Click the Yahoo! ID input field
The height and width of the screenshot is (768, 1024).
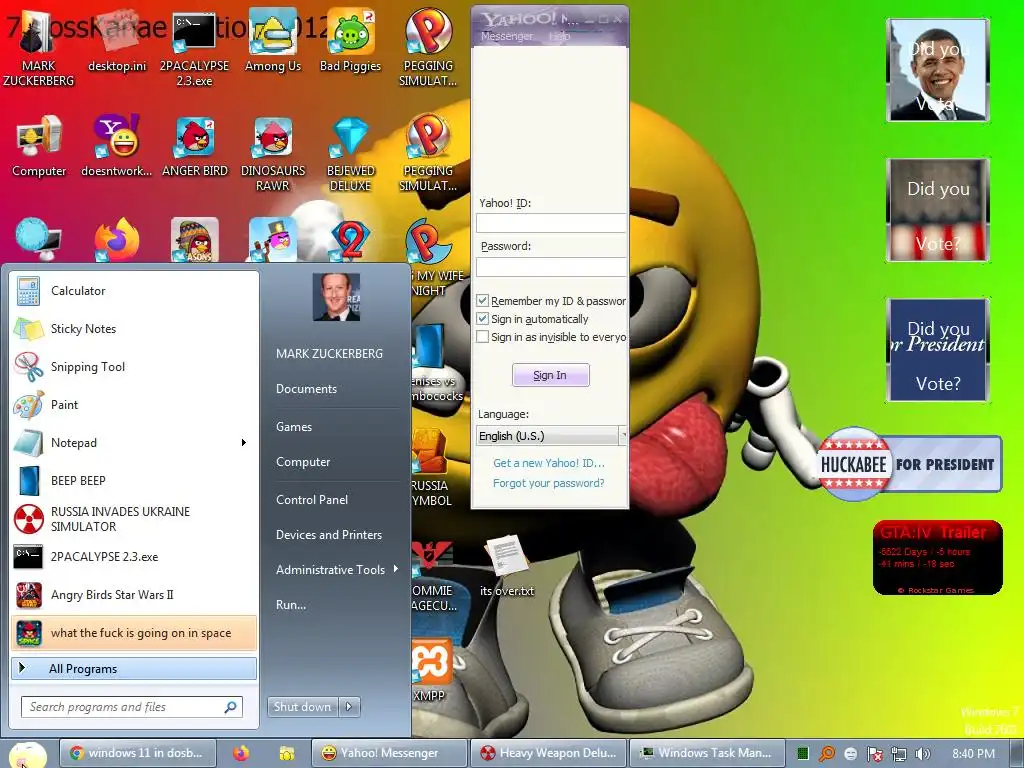pyautogui.click(x=551, y=223)
